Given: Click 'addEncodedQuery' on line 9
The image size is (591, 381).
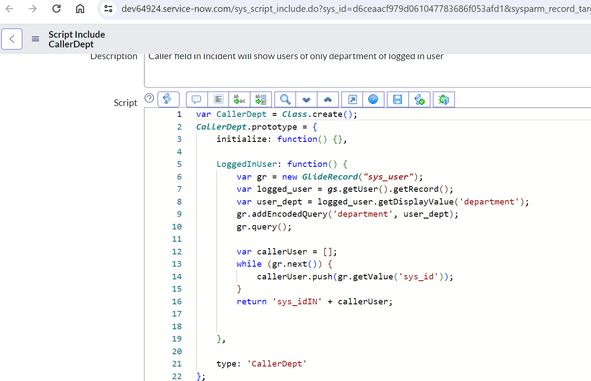Looking at the screenshot, I should point(289,214).
